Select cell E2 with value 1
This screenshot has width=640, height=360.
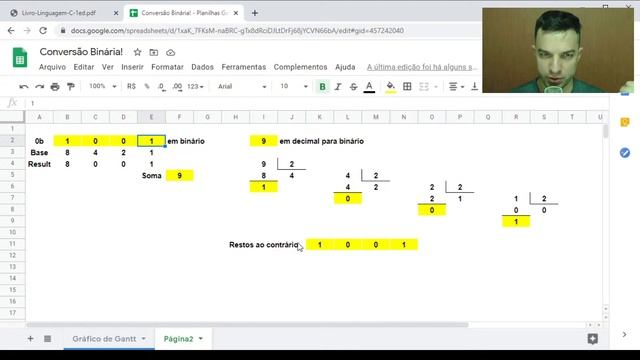tap(151, 141)
